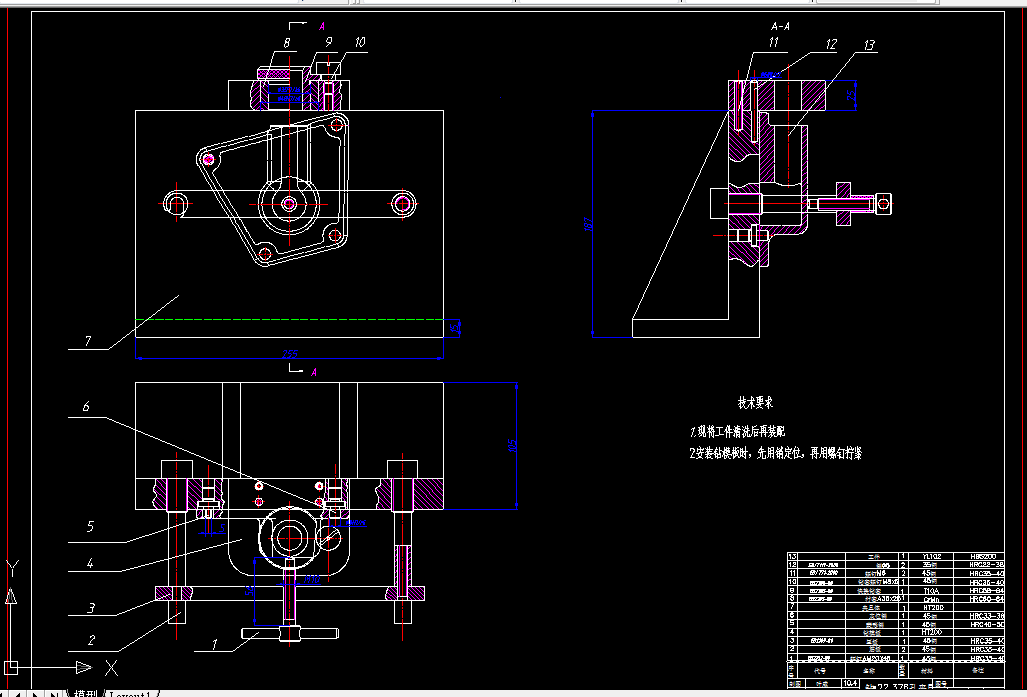Screen dimensions: 1027x697
Task: Click drawing callout number 10 above the top view
Action: pos(360,43)
